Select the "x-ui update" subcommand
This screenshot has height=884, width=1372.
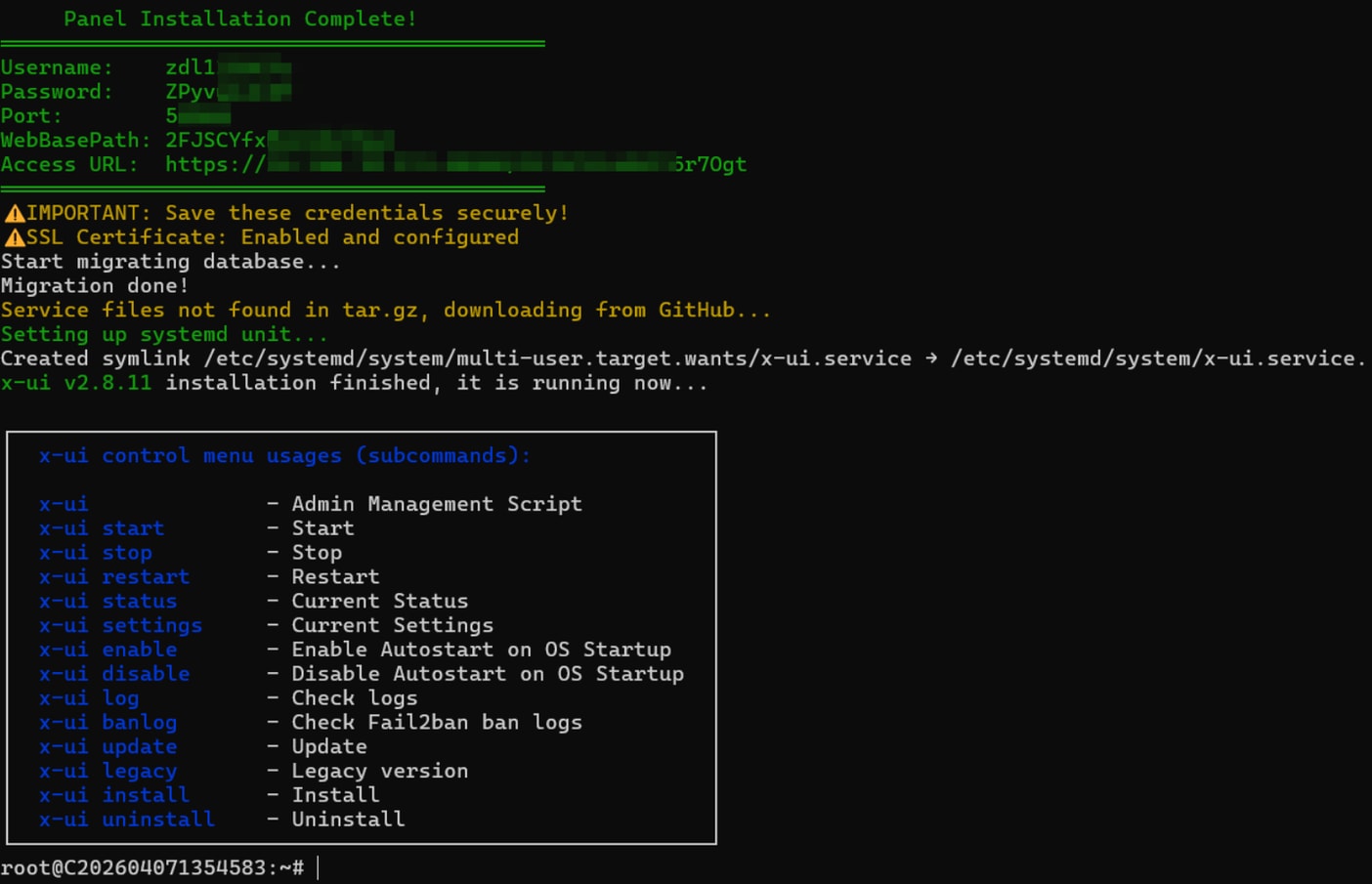(107, 747)
